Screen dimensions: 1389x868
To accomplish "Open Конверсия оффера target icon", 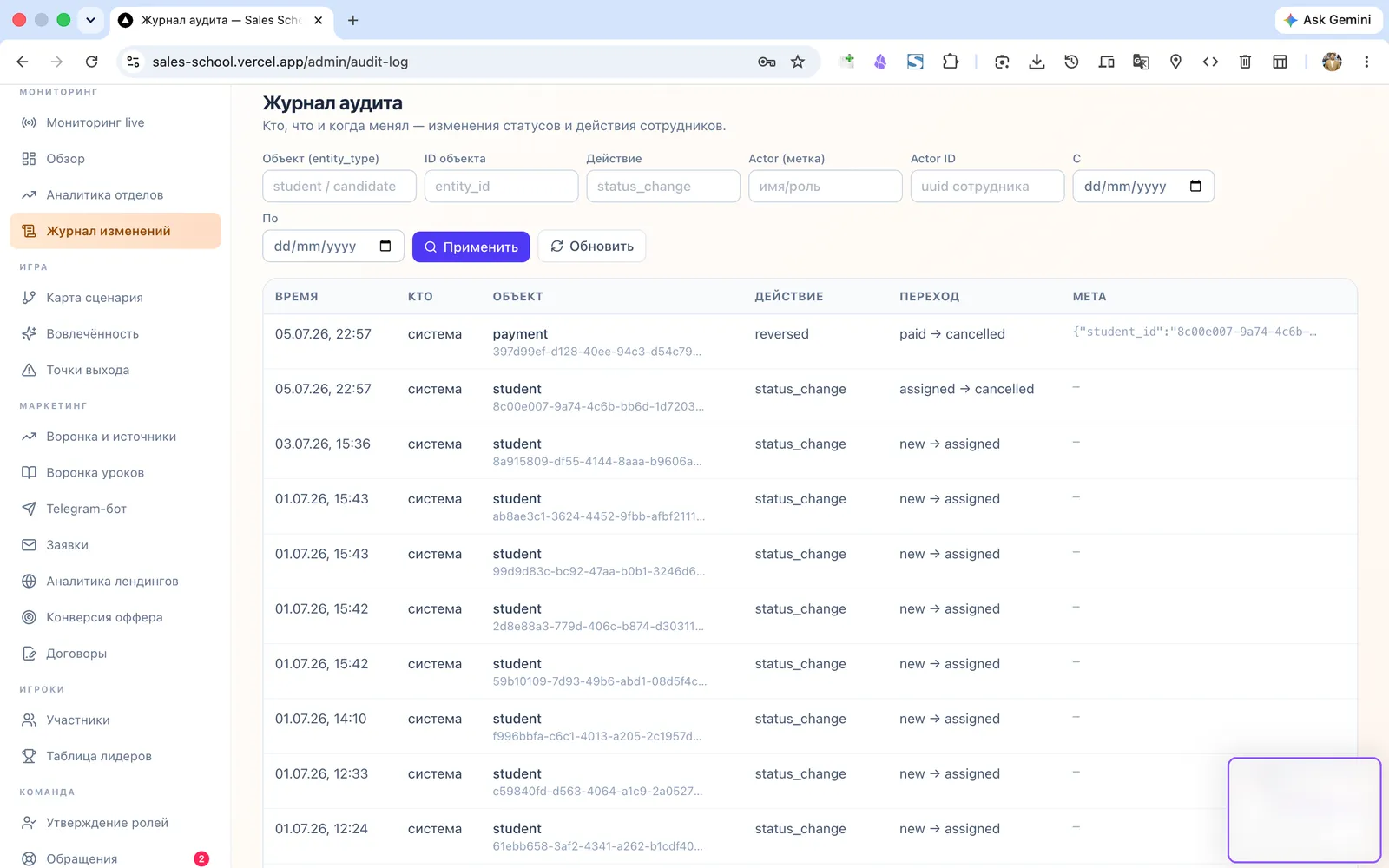I will (x=29, y=617).
